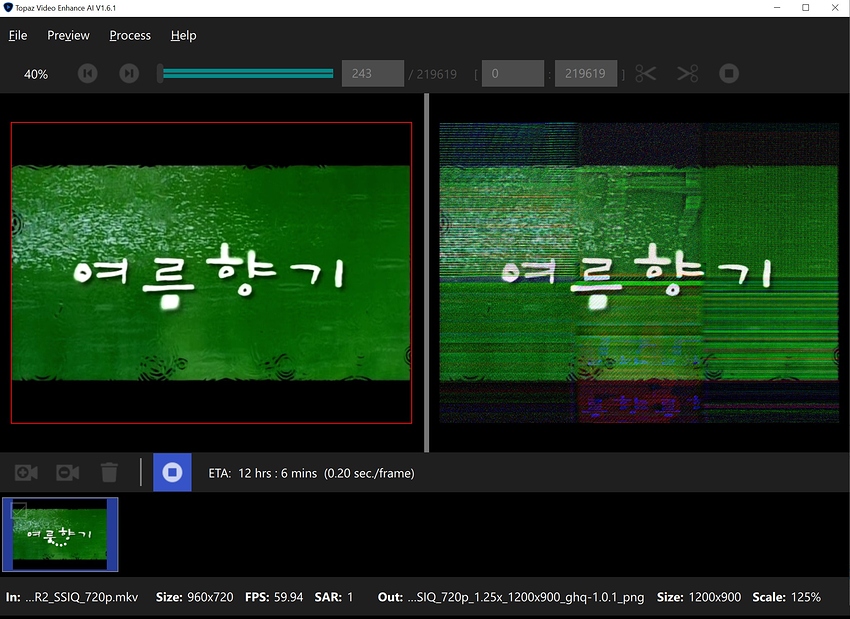
Task: Stop processing with the blue stop button
Action: tap(172, 472)
